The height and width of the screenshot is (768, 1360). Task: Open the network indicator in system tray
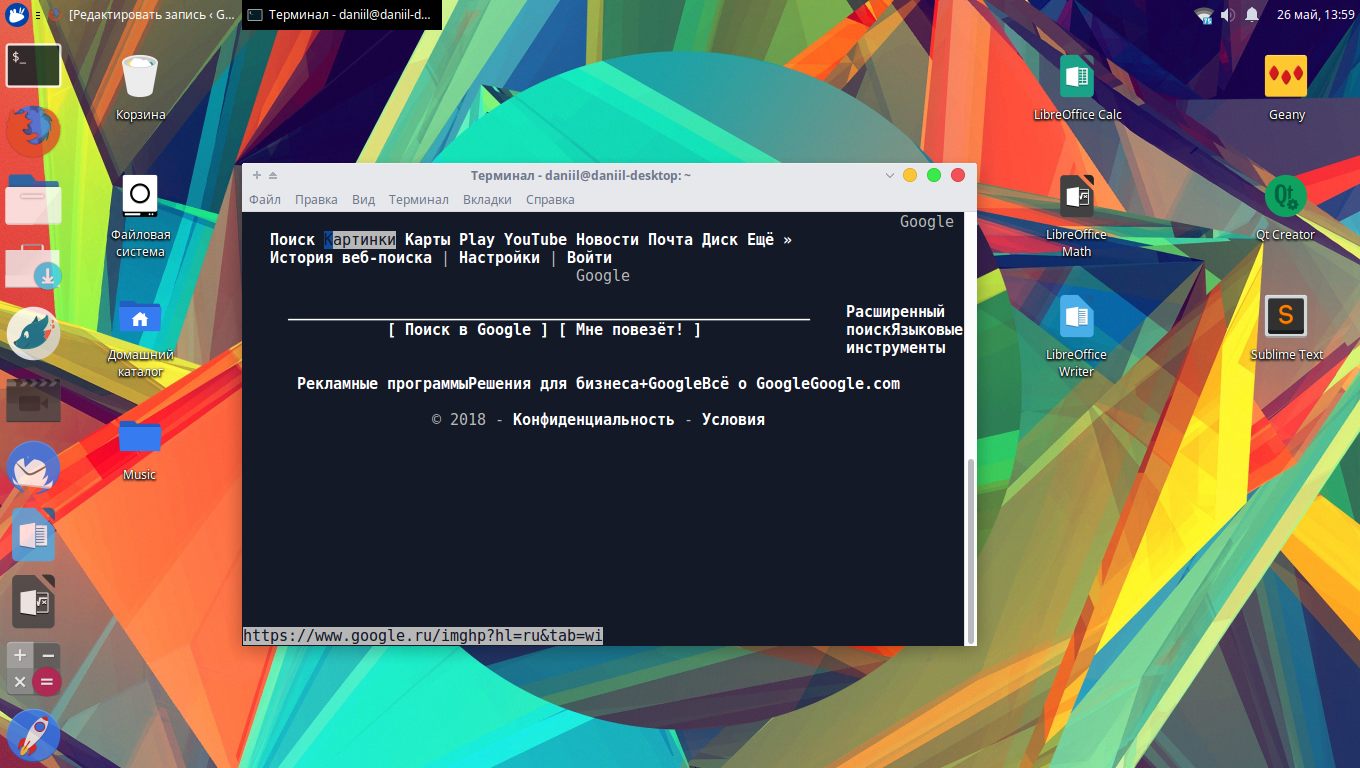tap(1204, 15)
